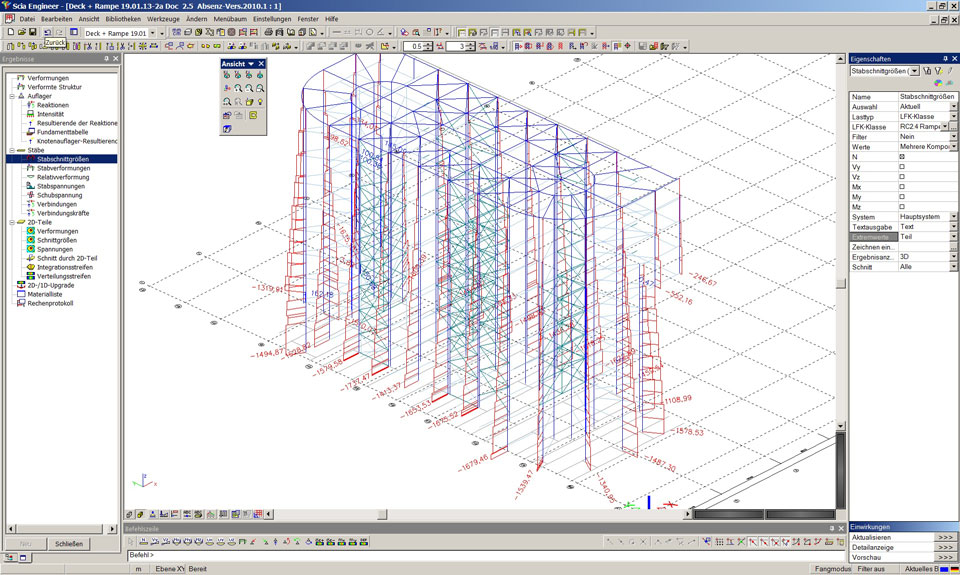Viewport: 960px width, 575px height.
Task: Open the Textausgabe dropdown
Action: (953, 227)
